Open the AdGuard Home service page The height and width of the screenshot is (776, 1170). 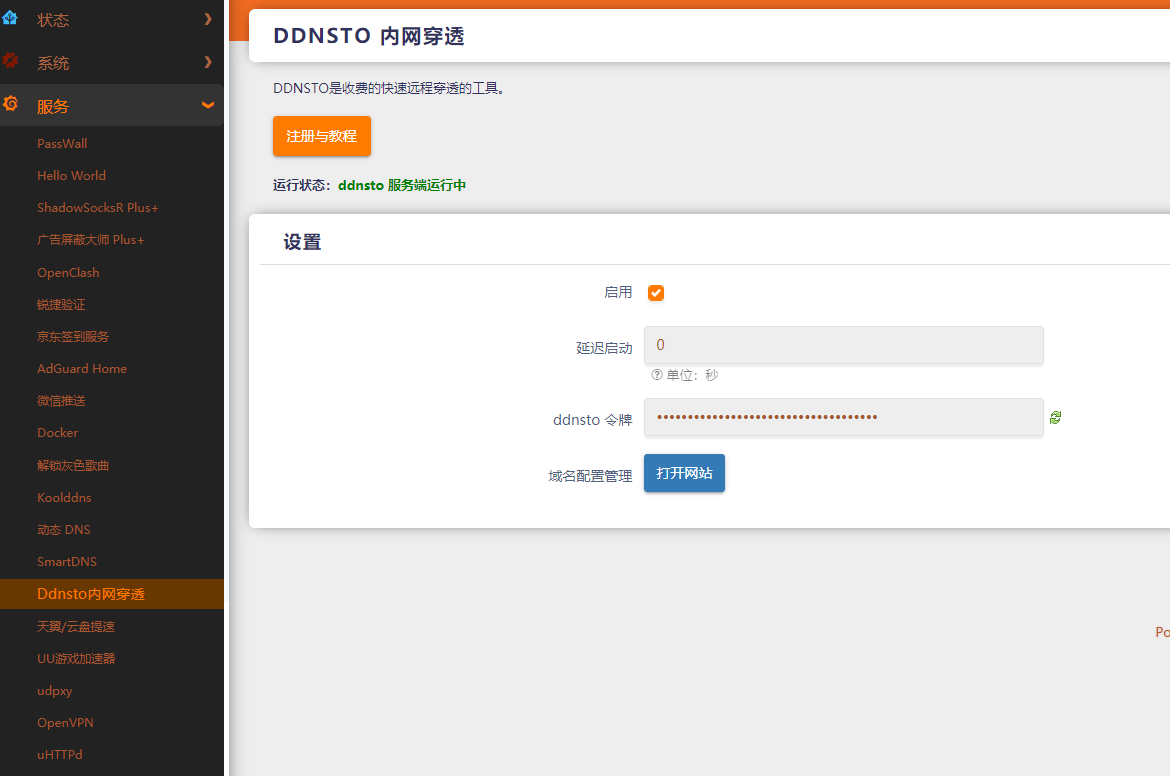[x=81, y=368]
